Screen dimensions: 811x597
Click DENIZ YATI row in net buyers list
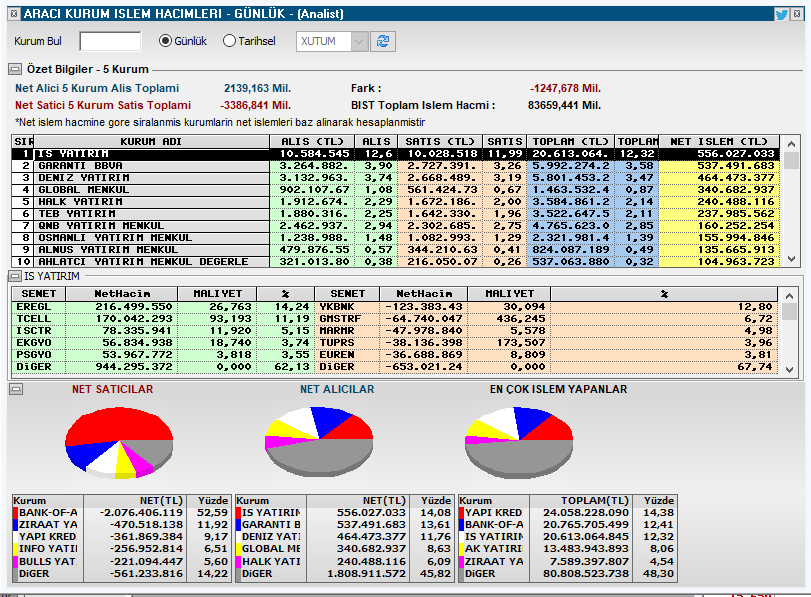tap(344, 537)
